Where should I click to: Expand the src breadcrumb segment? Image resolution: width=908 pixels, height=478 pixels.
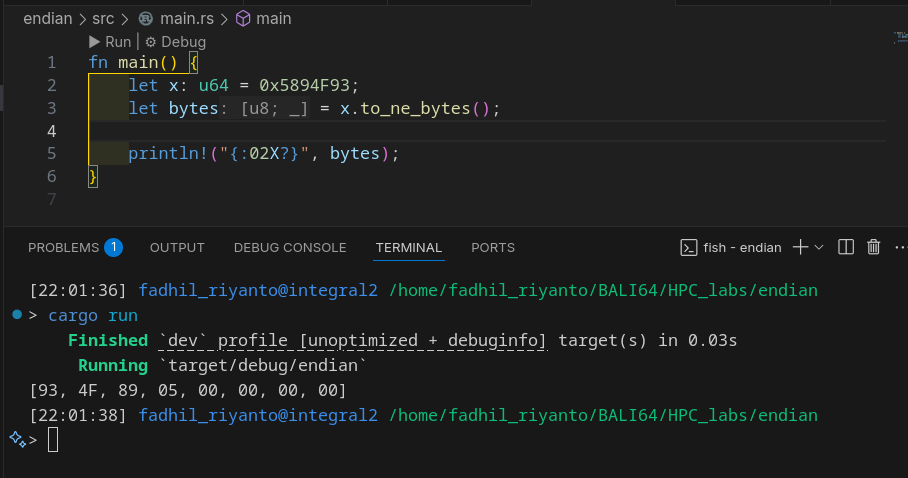[103, 18]
